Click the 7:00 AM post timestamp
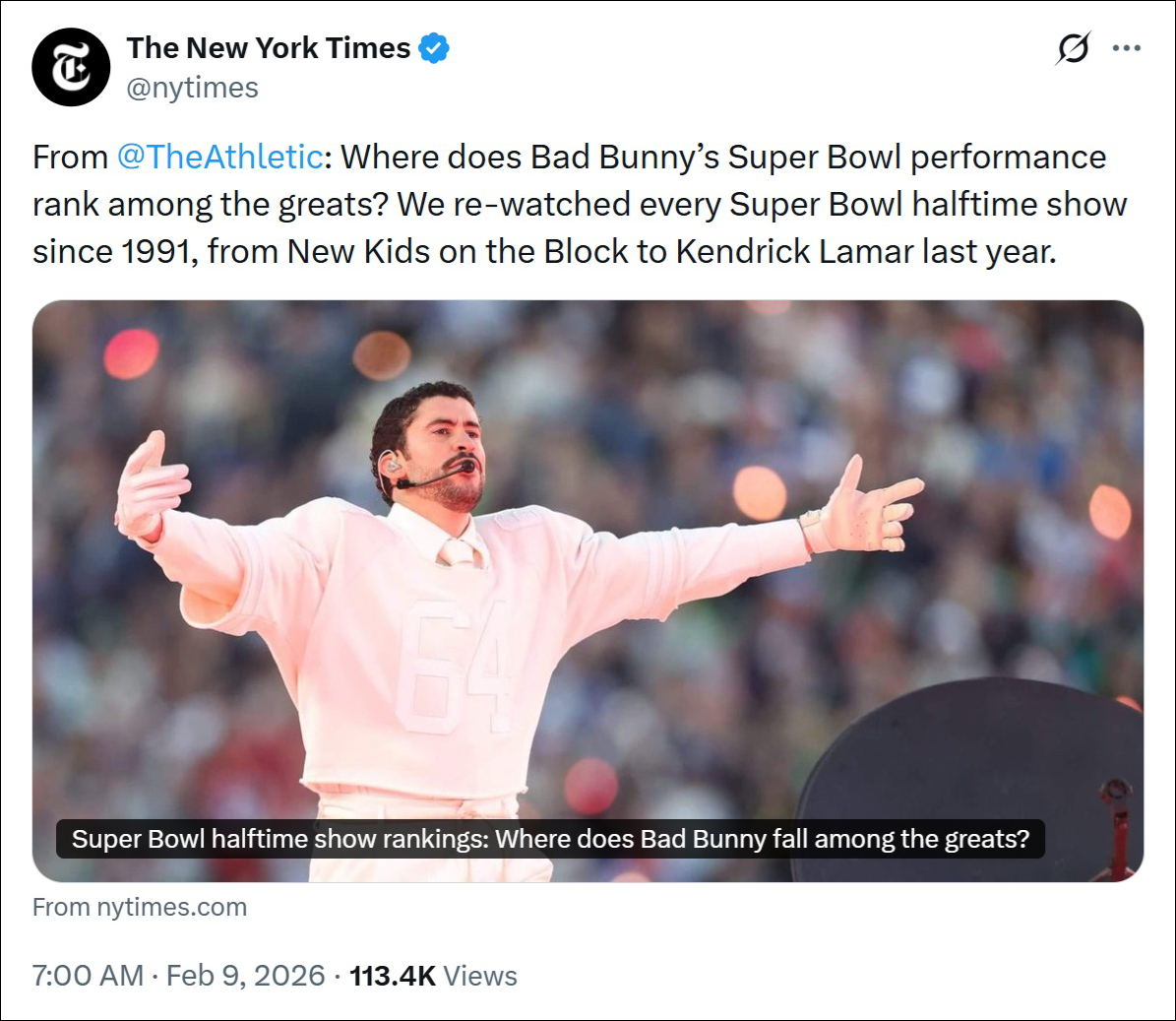This screenshot has width=1176, height=1021. coord(88,976)
